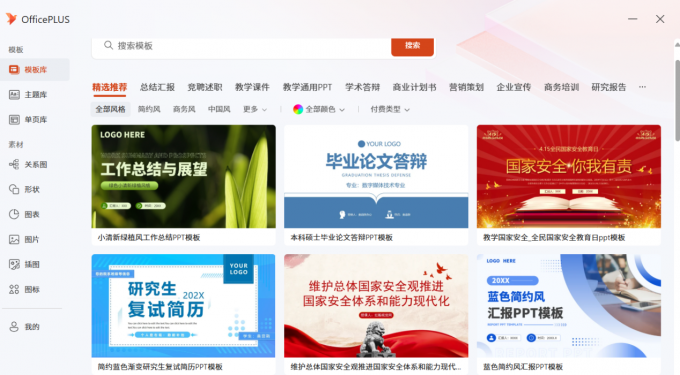
Task: Click the title 教学国家安全_全民国家安全教育日ppt模板
Action: click(554, 238)
